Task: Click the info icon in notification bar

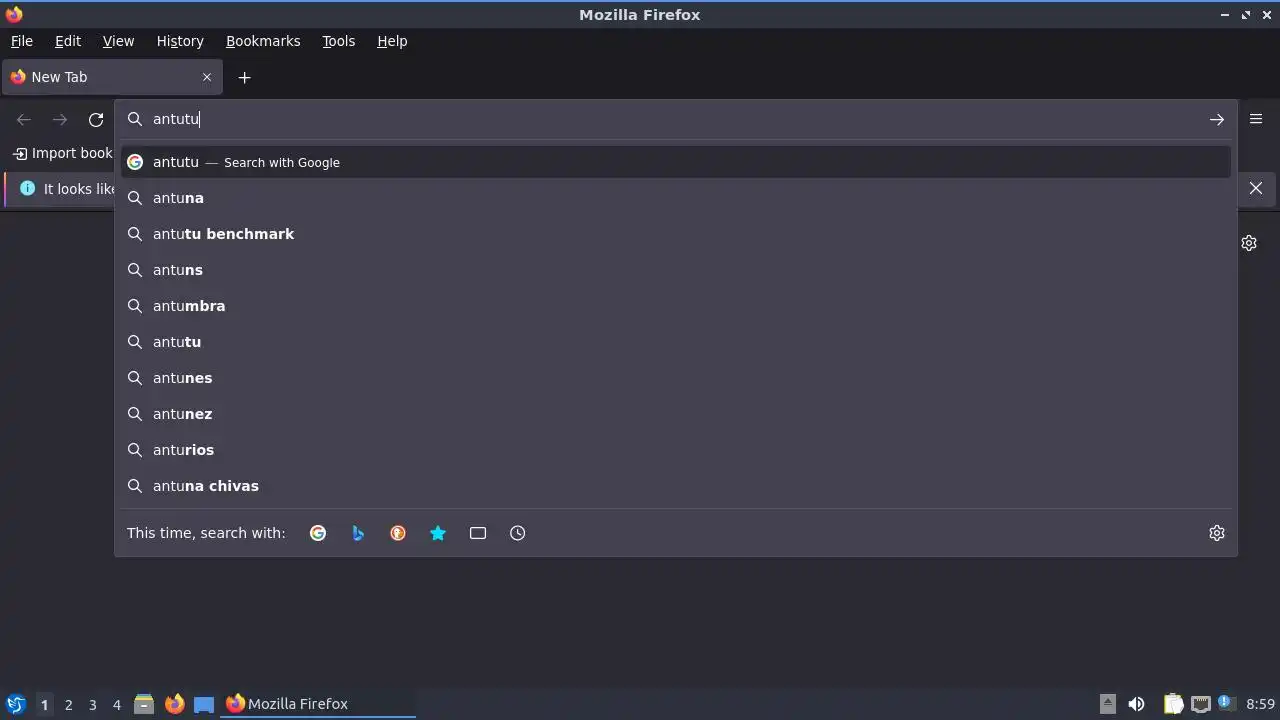Action: (27, 188)
